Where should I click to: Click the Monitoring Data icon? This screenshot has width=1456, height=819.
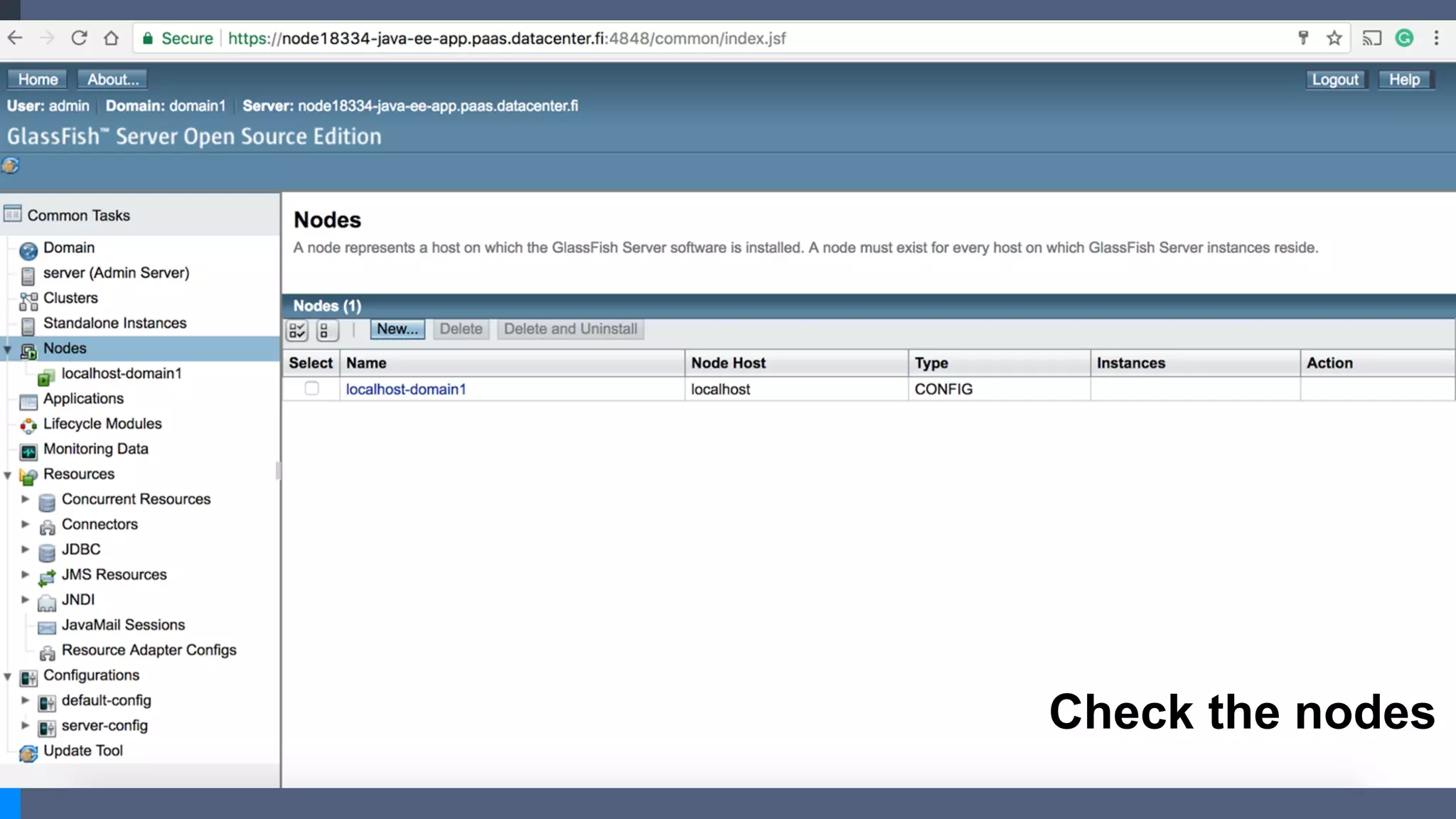[x=28, y=451]
